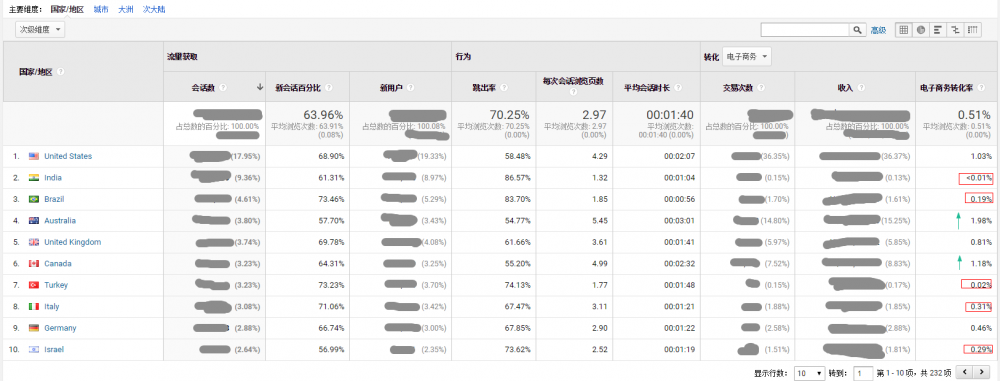This screenshot has height=381, width=1000.
Task: Click the 高级 advanced filter link
Action: (878, 30)
